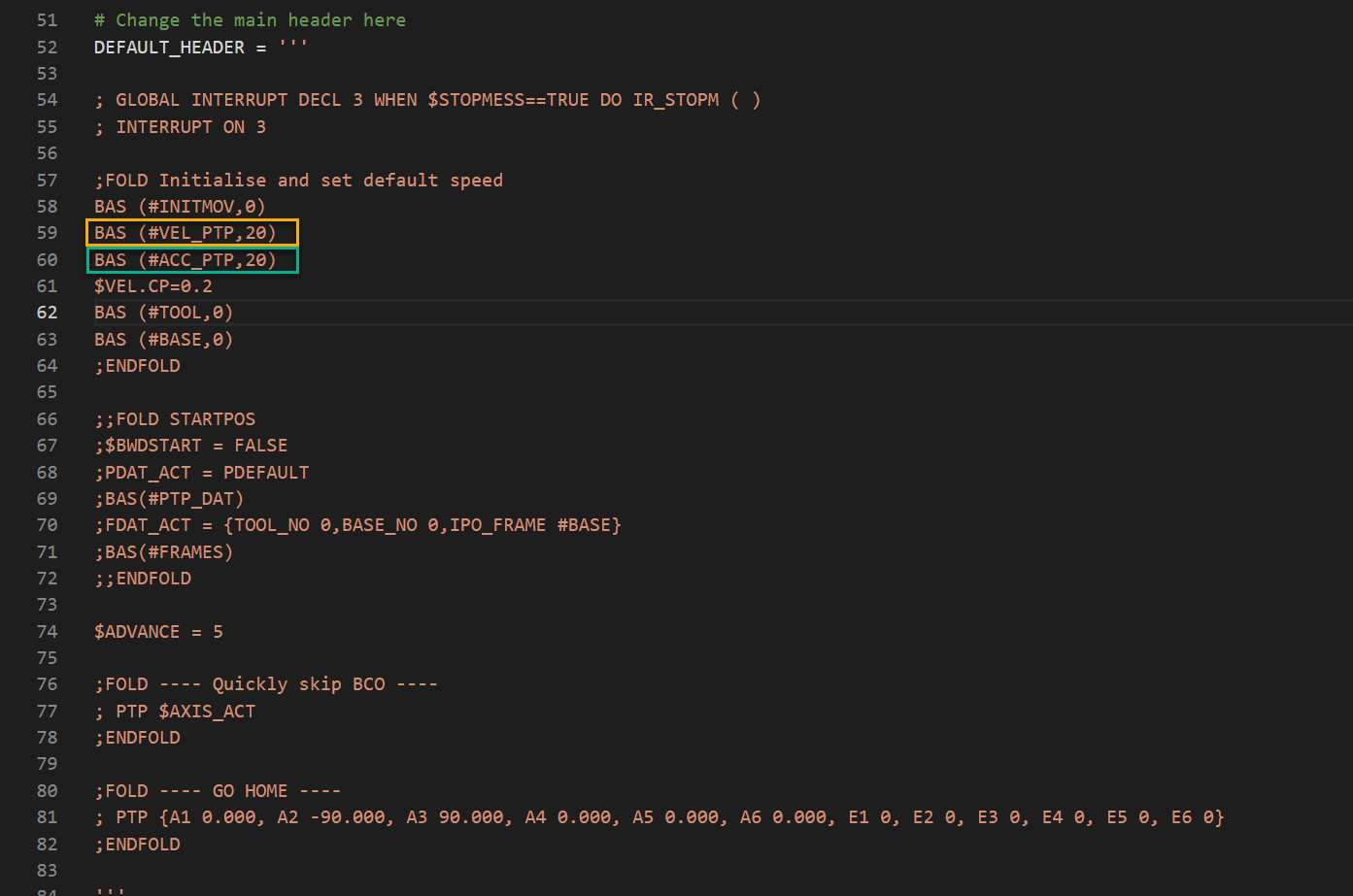
Task: Click ';FOLD Initialise and set default speed'
Action: coord(298,181)
